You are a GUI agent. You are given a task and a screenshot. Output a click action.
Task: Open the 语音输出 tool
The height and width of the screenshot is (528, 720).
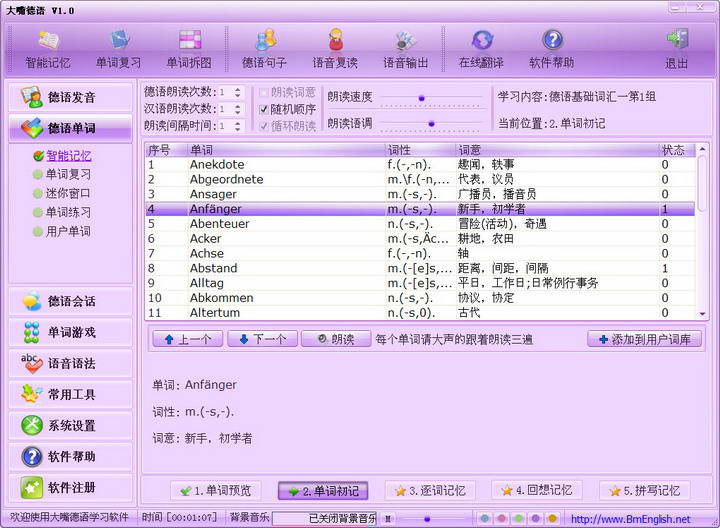click(405, 48)
